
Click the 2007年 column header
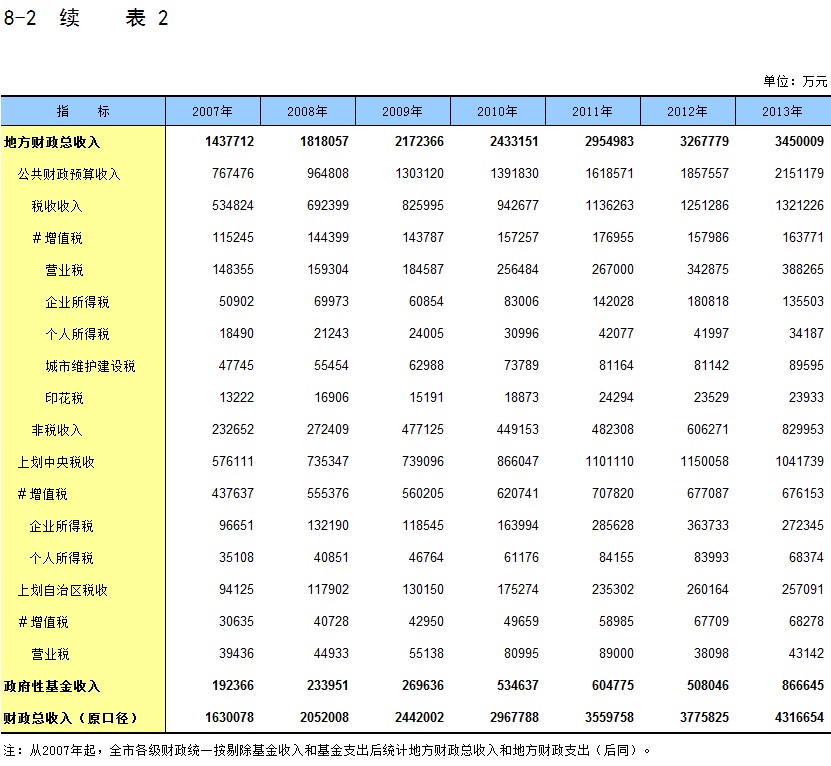(212, 111)
